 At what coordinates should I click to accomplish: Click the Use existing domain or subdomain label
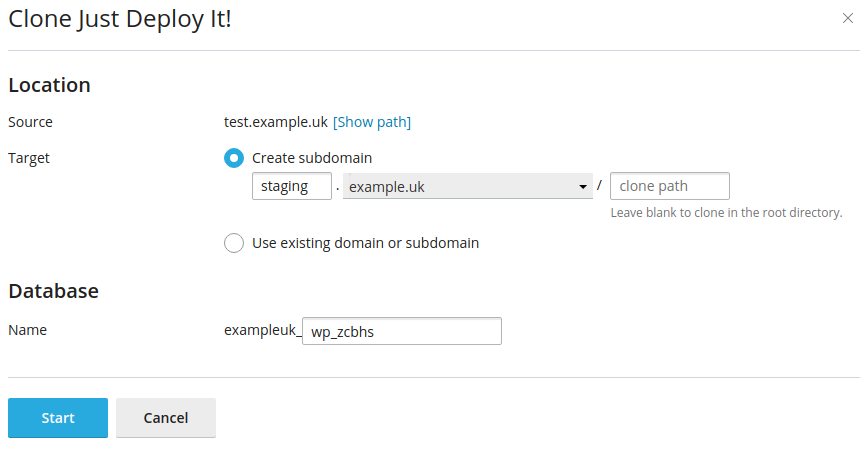coord(365,243)
